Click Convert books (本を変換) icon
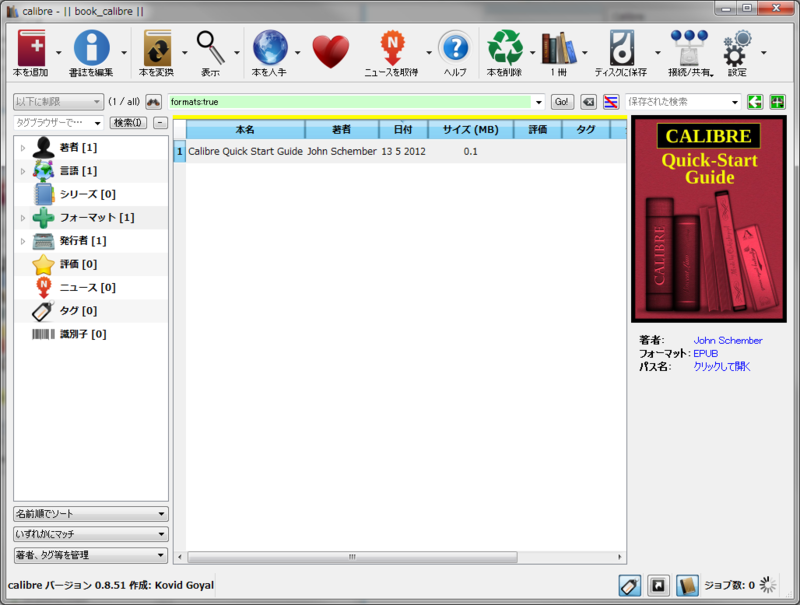 pos(157,48)
